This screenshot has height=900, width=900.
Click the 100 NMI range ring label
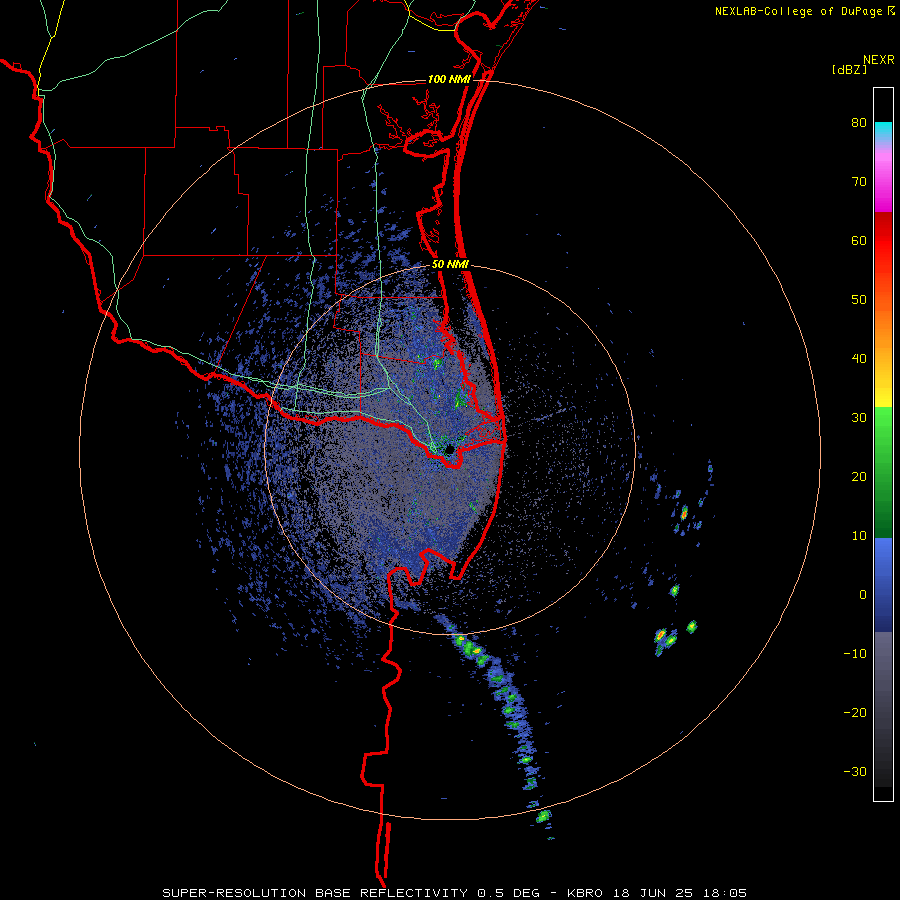(449, 79)
